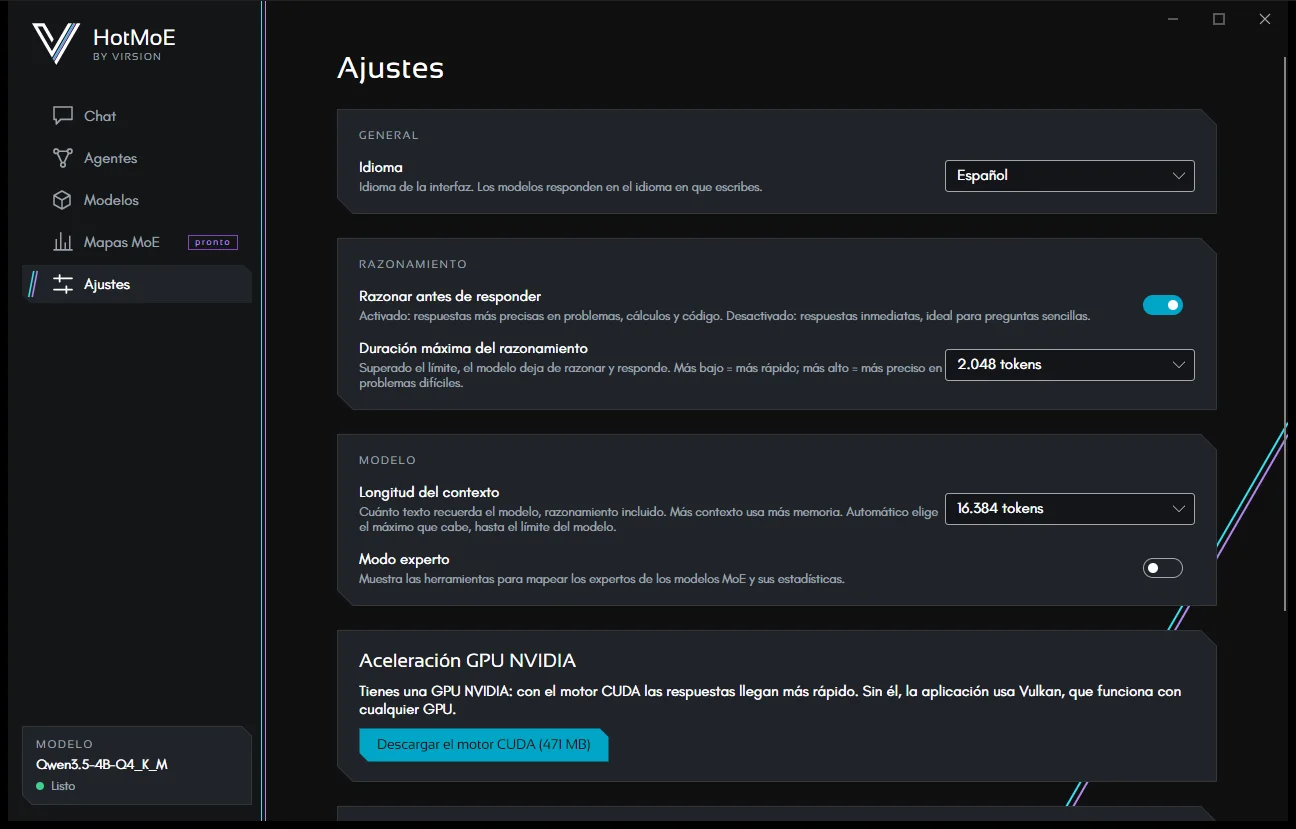The width and height of the screenshot is (1296, 829).
Task: Click the "Duración máxima del razonamiento" label
Action: (473, 348)
